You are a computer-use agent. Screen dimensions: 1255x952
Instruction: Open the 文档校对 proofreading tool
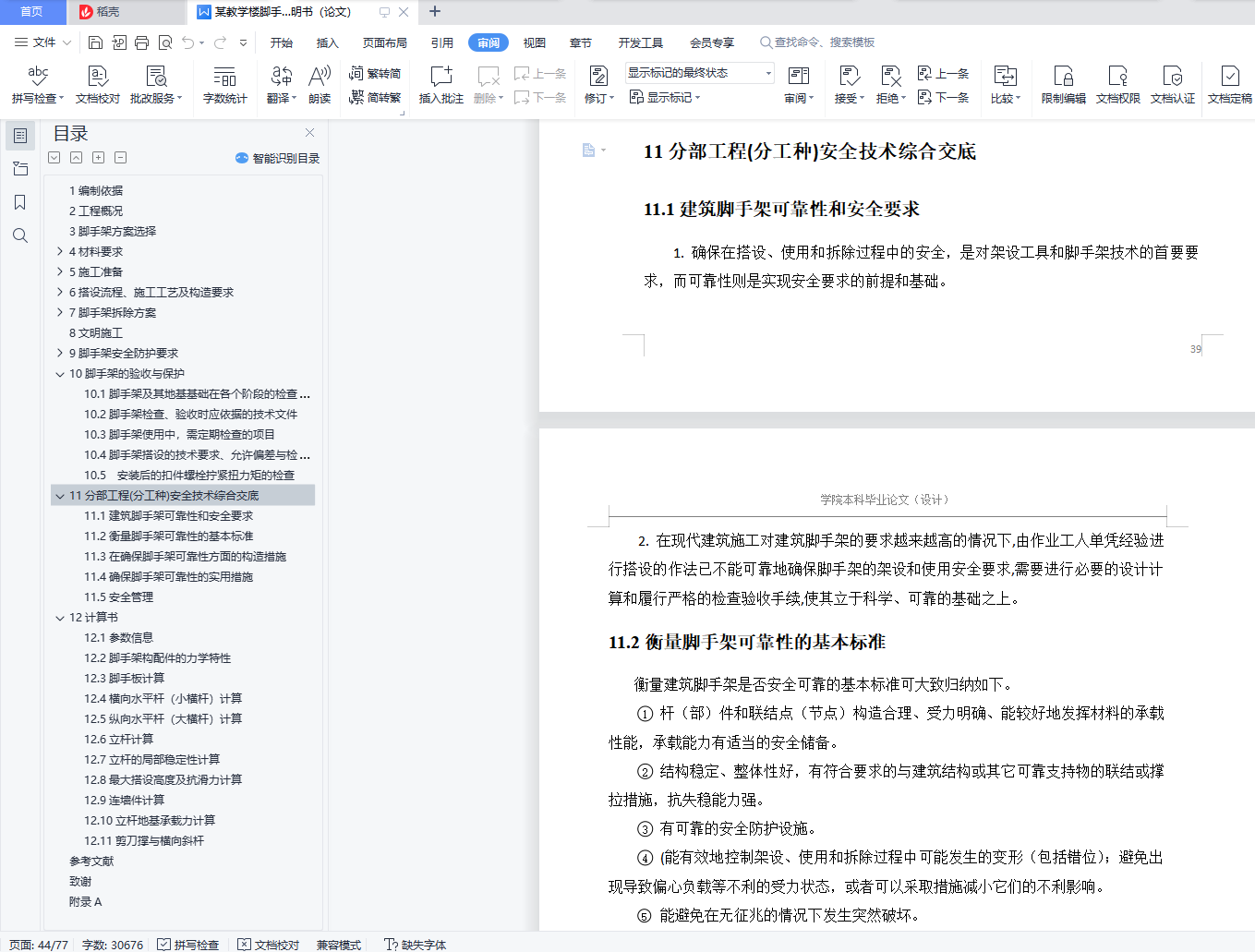[98, 84]
